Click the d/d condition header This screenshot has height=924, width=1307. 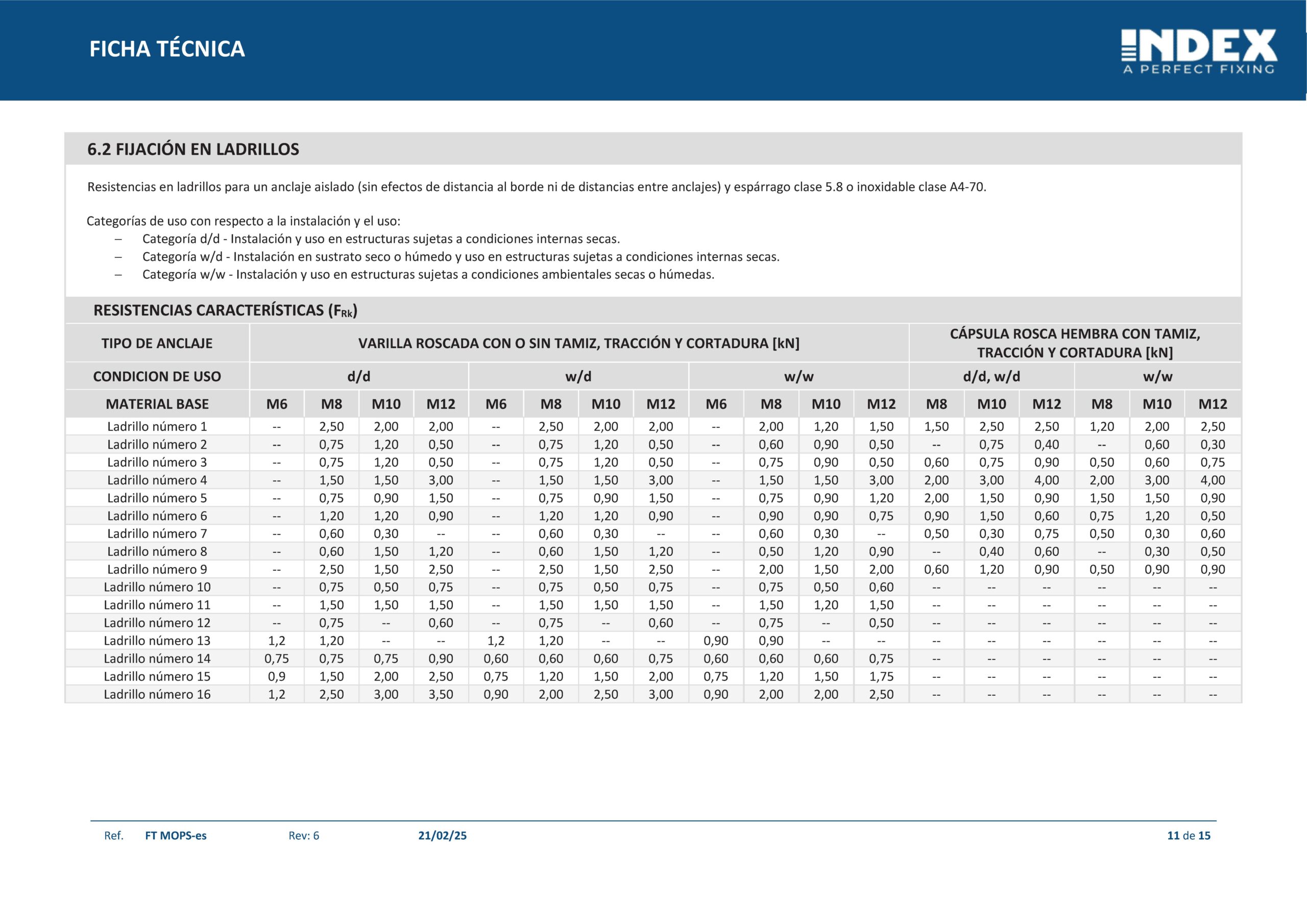click(x=358, y=376)
